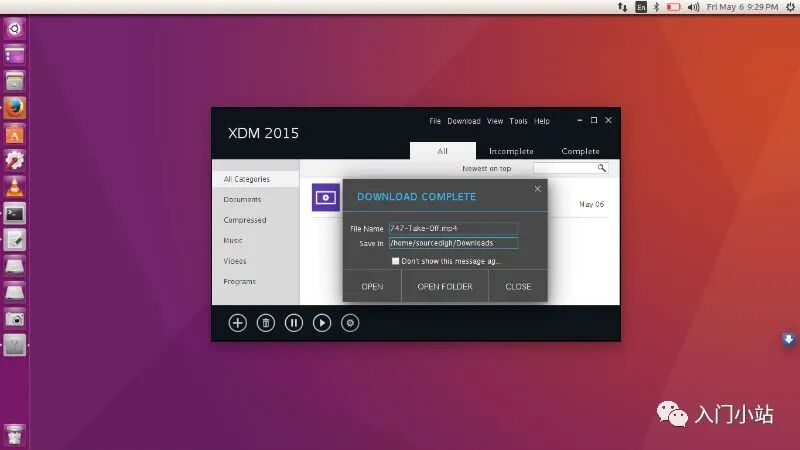
Task: Open the File menu in XDM
Action: point(435,121)
